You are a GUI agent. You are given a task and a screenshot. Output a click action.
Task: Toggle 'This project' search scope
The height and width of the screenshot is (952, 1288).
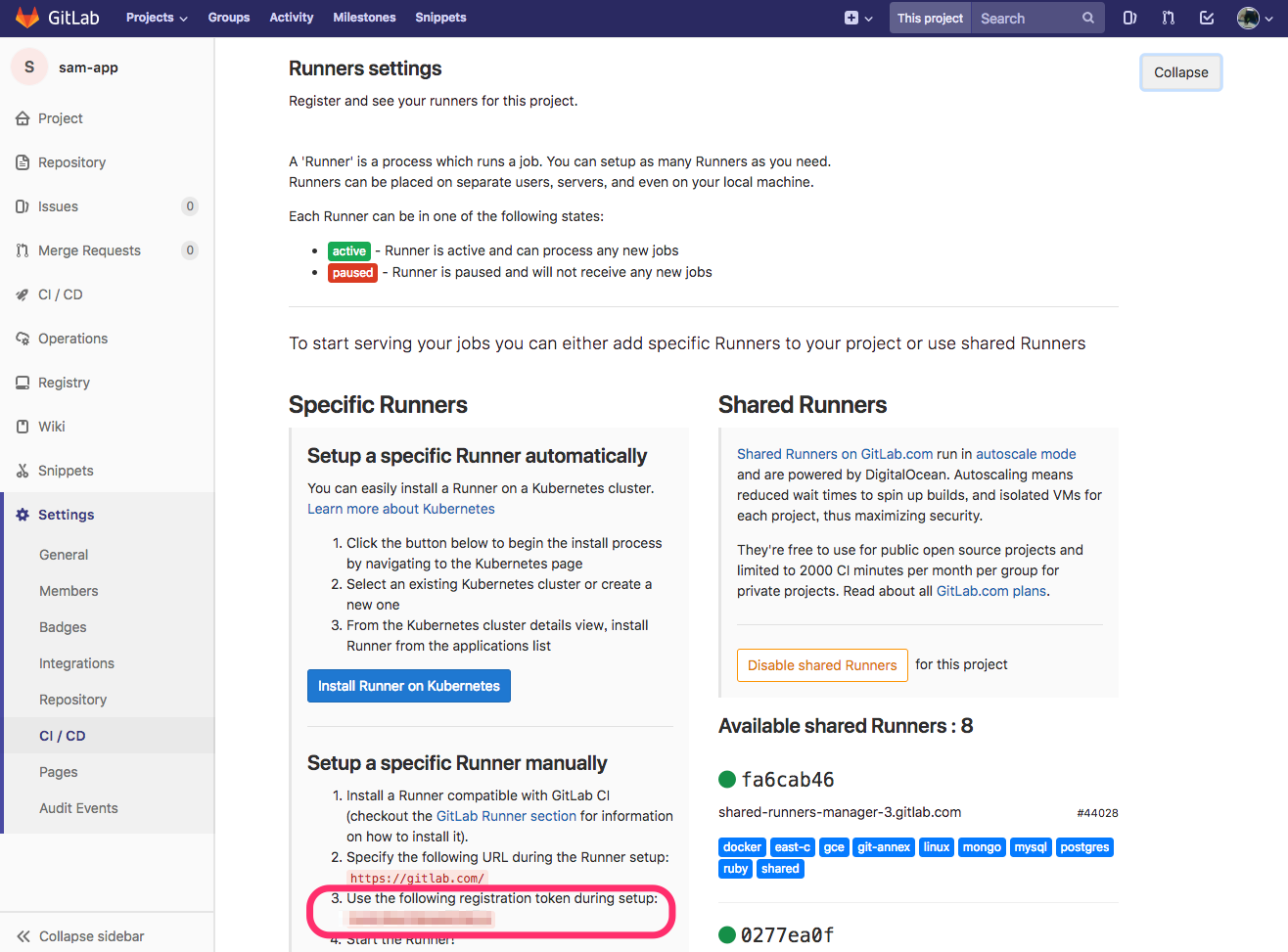click(x=929, y=17)
